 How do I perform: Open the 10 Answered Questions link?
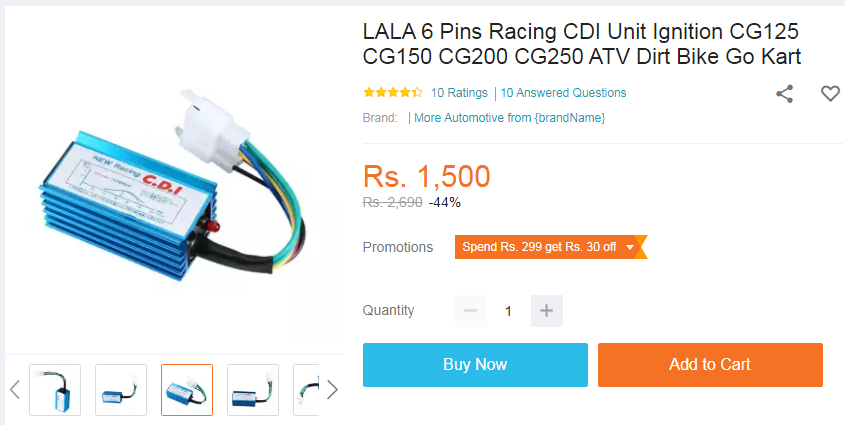click(563, 93)
